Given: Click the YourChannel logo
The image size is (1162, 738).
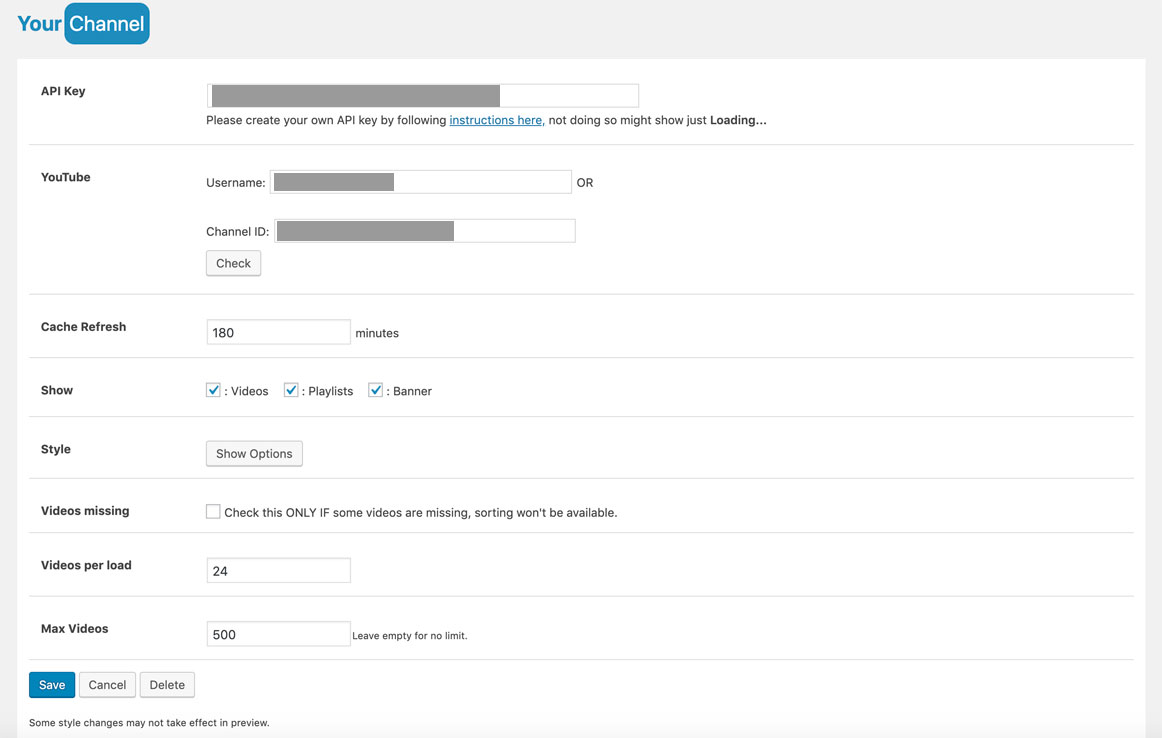Looking at the screenshot, I should [x=83, y=22].
